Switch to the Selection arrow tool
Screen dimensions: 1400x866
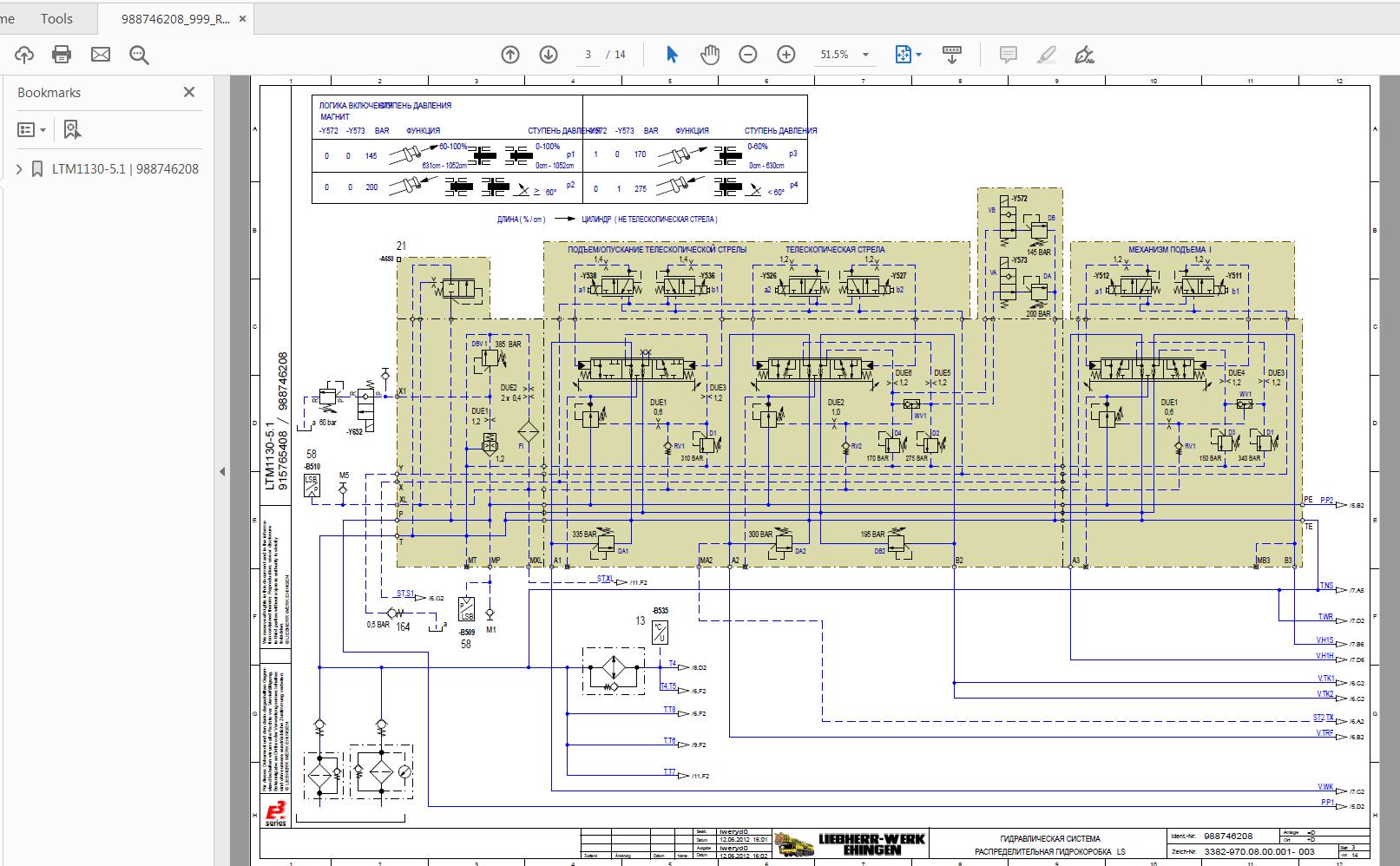coord(671,54)
